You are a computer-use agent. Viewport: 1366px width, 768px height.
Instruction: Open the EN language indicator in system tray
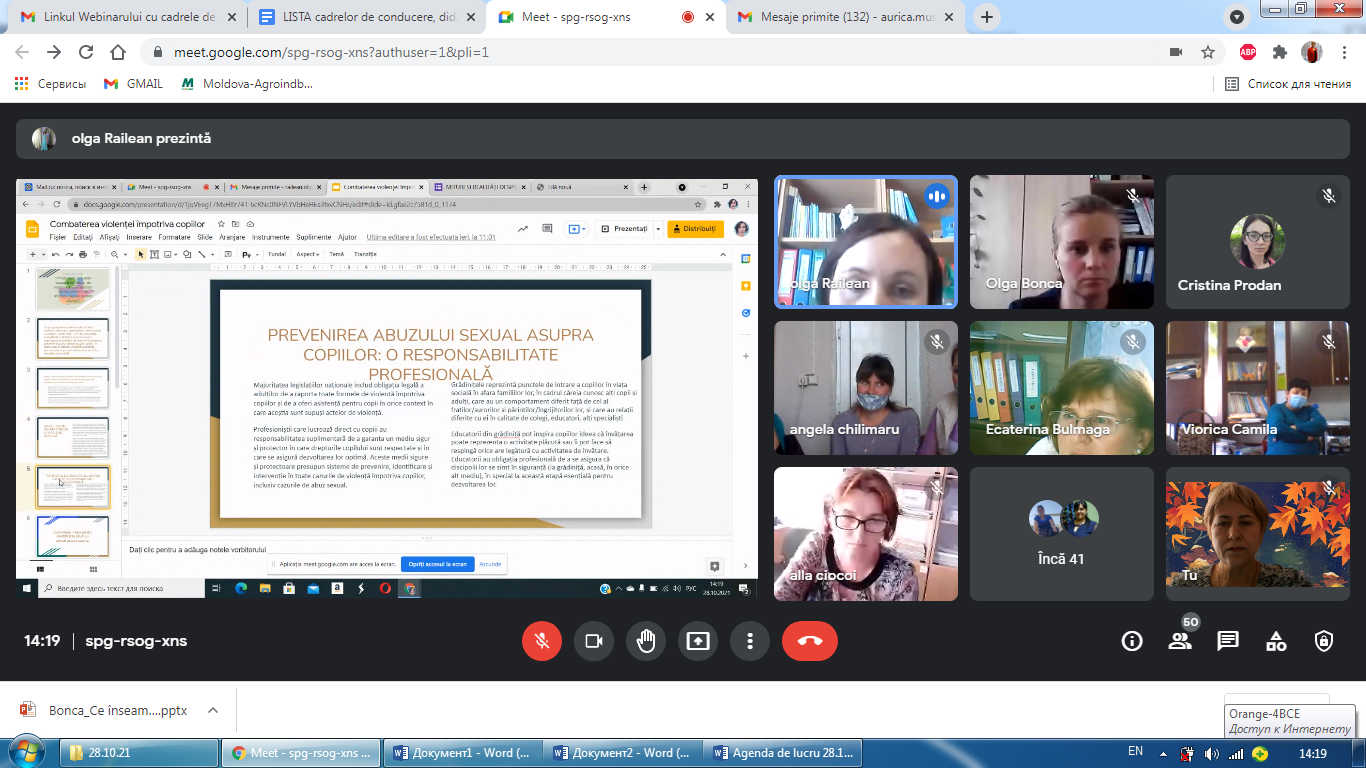point(1135,751)
